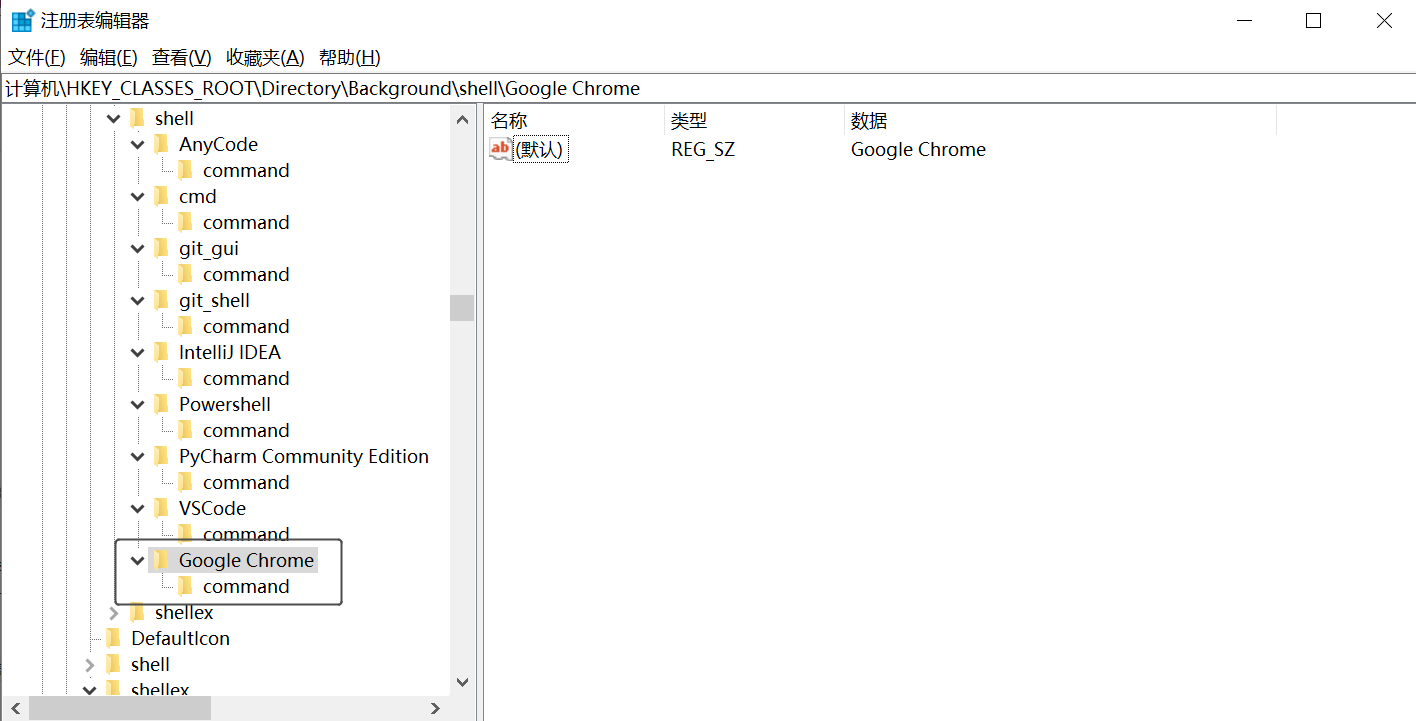Click the folder icon beside cmd key
This screenshot has width=1416, height=721.
161,196
